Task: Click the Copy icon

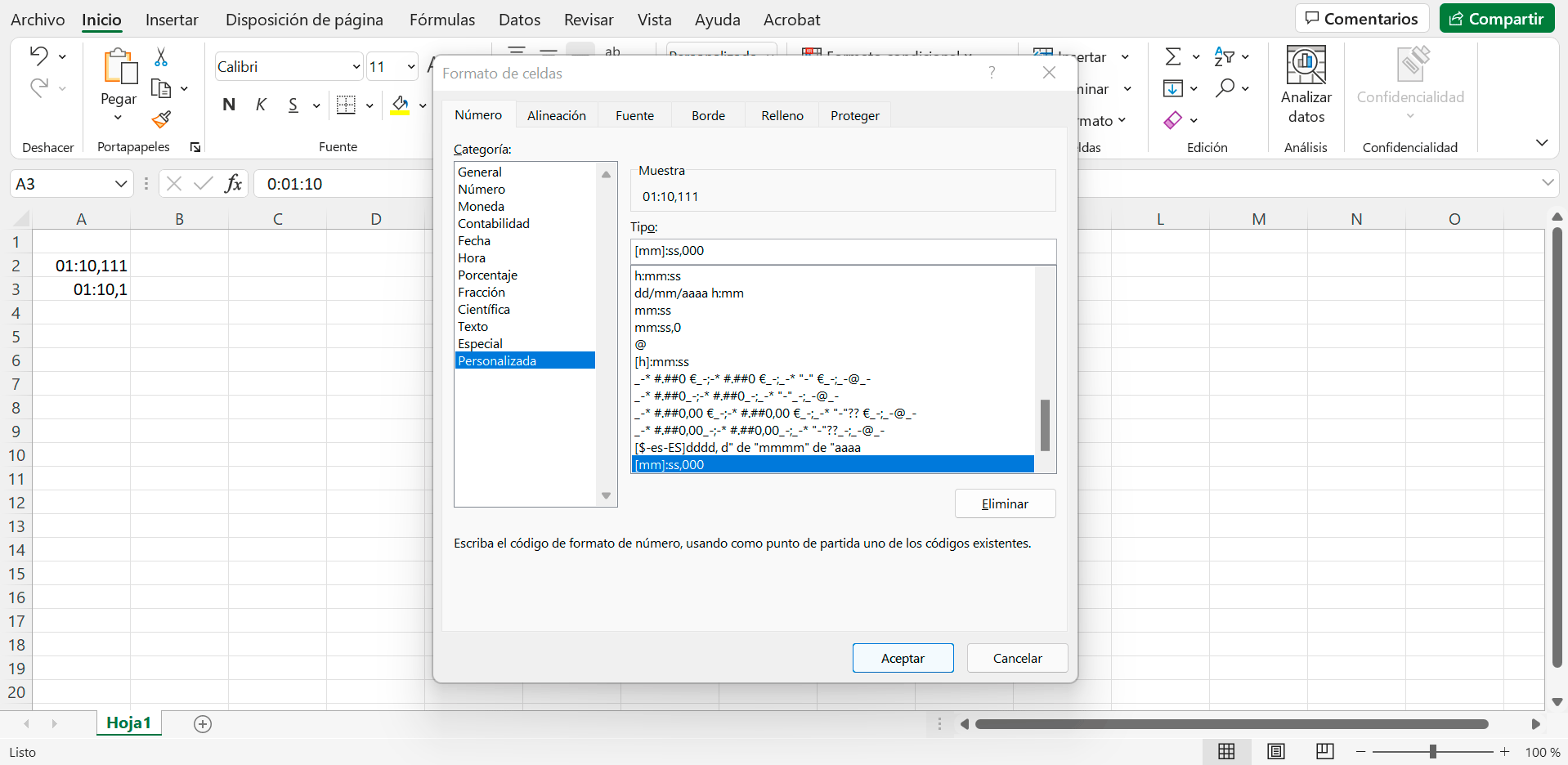Action: (x=161, y=88)
